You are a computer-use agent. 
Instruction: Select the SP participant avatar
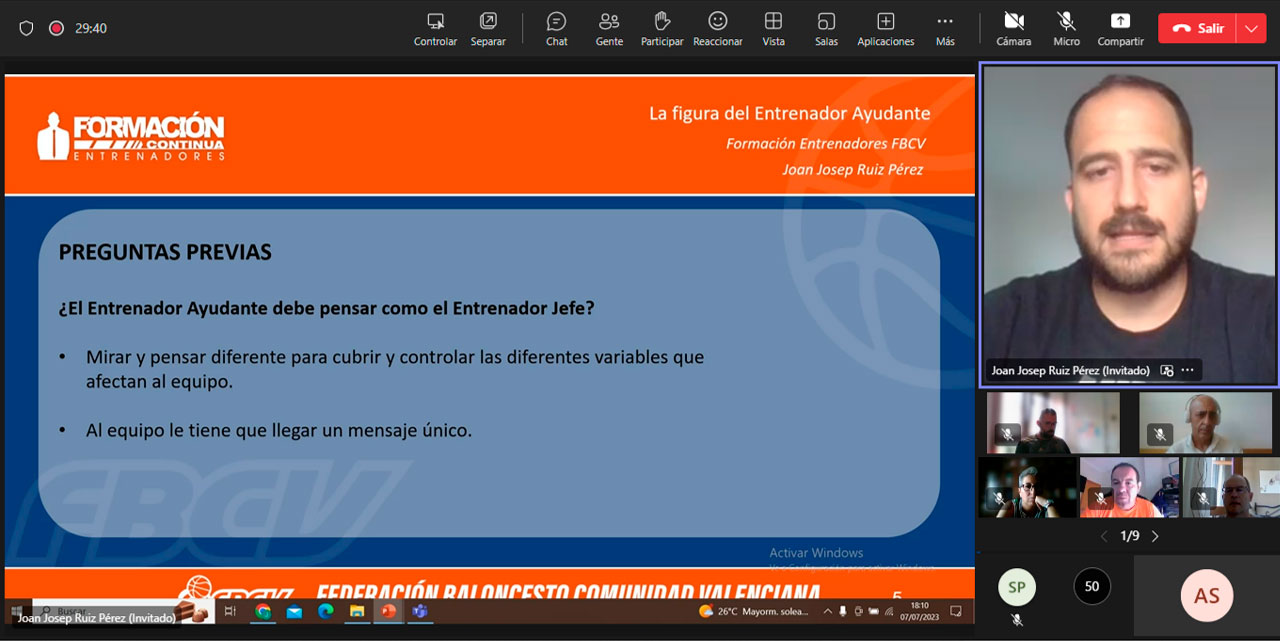pos(1017,587)
